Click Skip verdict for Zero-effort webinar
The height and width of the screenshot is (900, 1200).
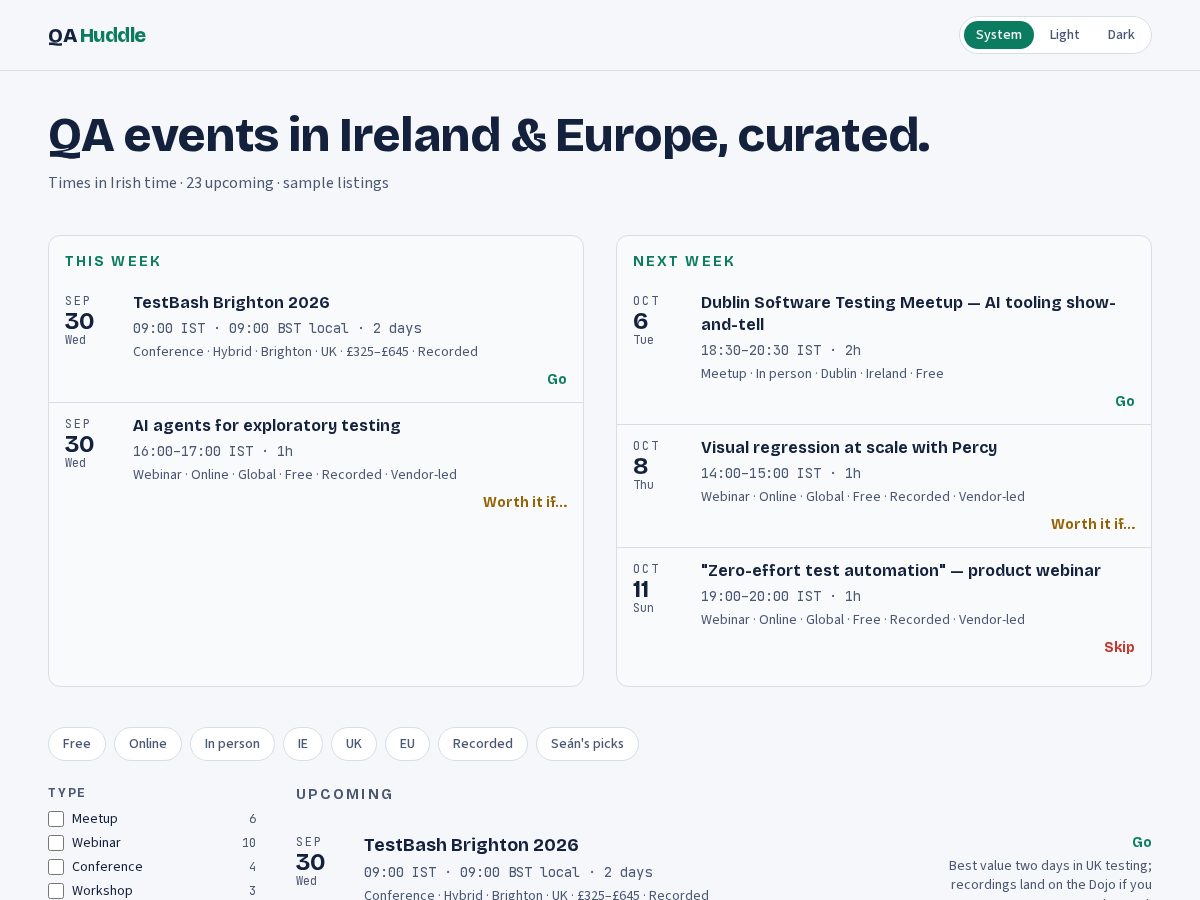click(1119, 647)
